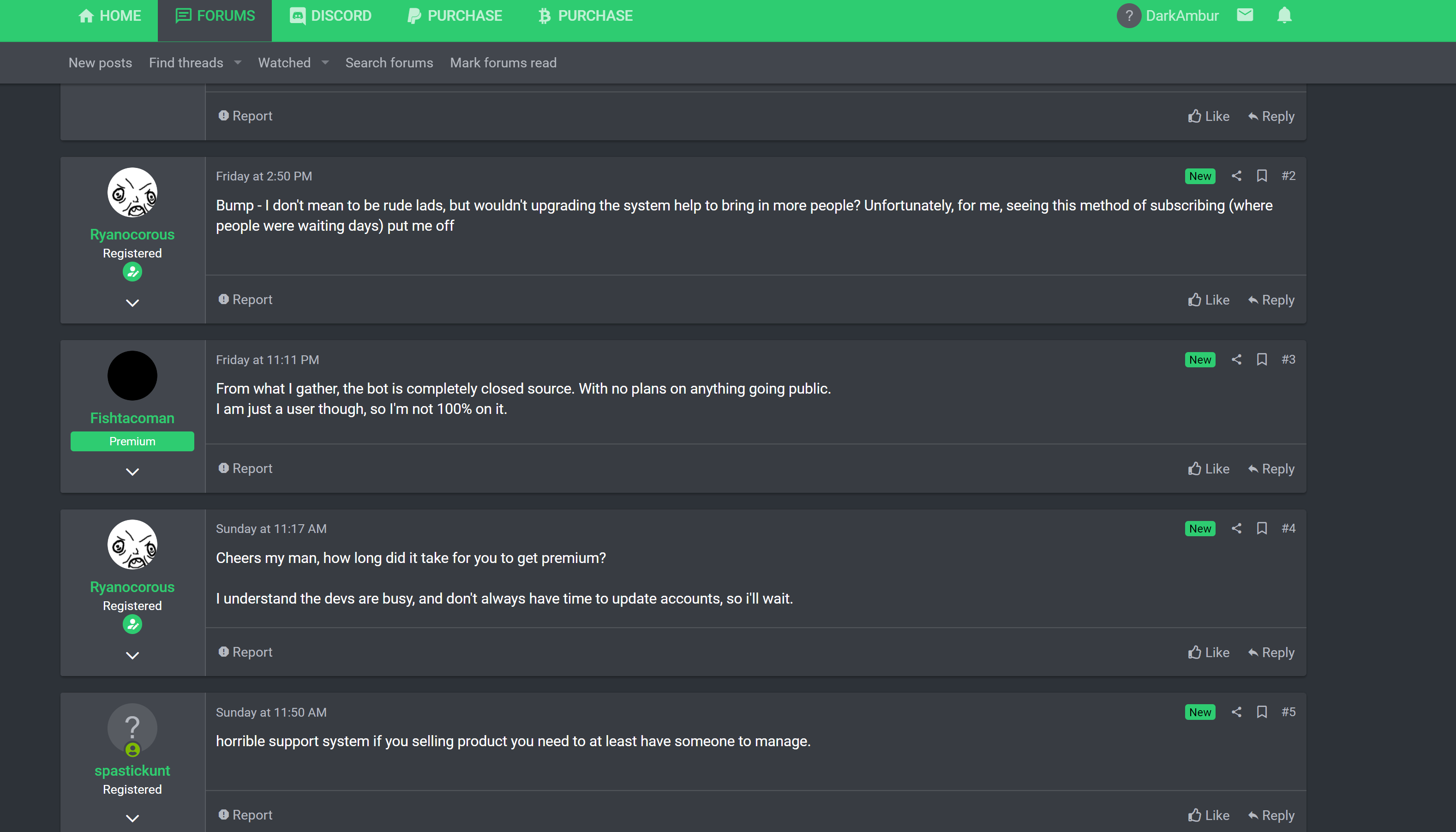Open the PayPal PURCHASE tab
This screenshot has height=832, width=1456.
[454, 16]
